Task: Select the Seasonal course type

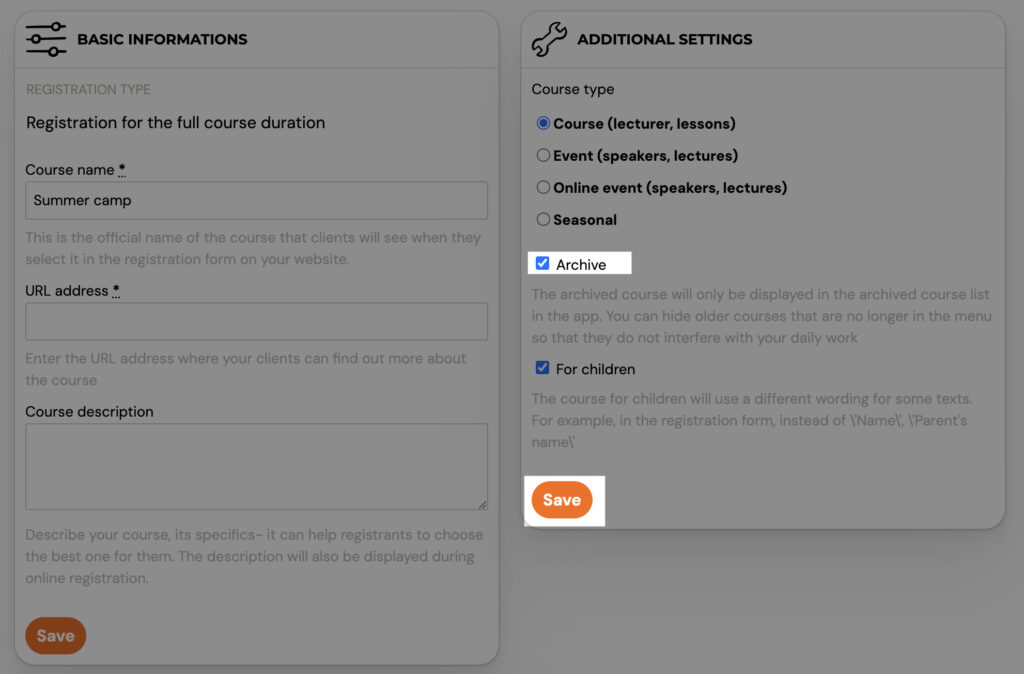Action: pos(543,219)
